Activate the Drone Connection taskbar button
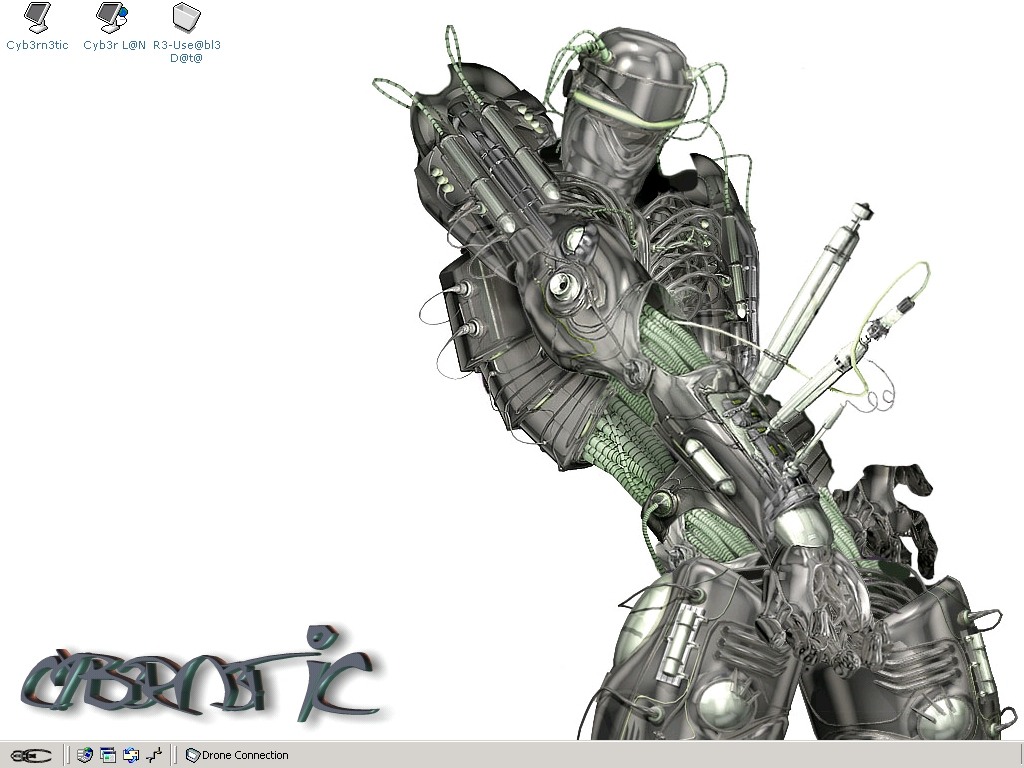The image size is (1024, 768). 238,755
